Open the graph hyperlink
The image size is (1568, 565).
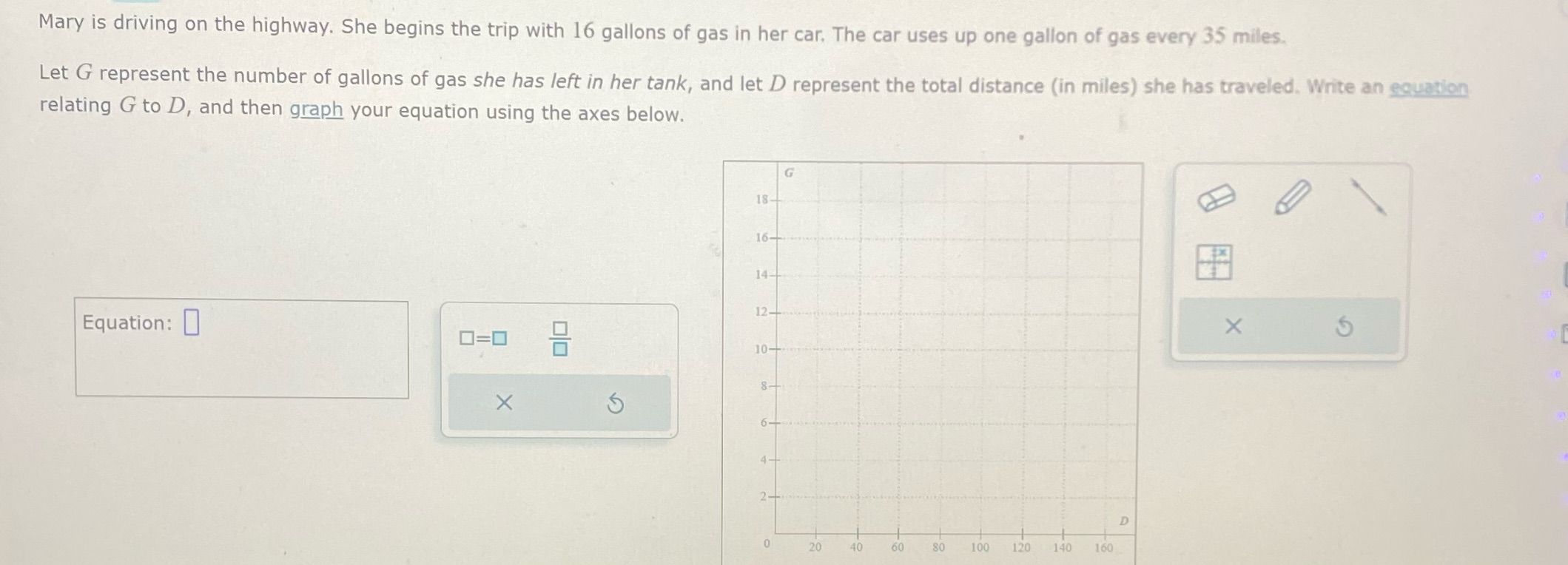316,111
